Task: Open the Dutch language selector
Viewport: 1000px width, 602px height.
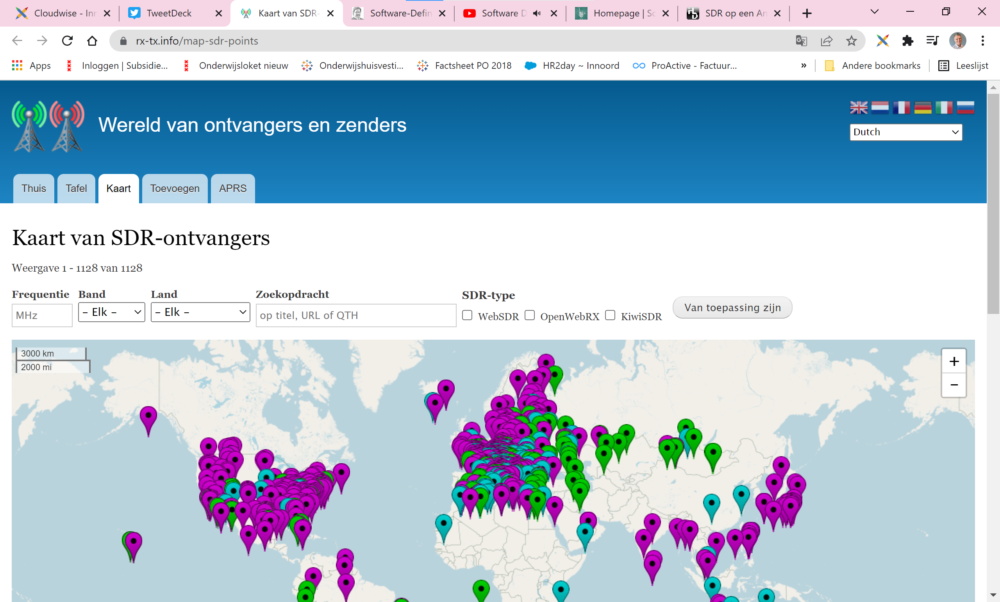Action: pos(906,132)
